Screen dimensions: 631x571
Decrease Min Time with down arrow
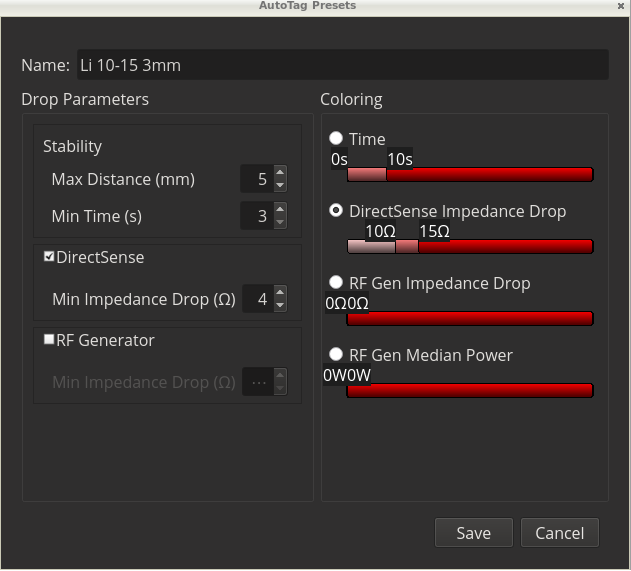(x=280, y=222)
